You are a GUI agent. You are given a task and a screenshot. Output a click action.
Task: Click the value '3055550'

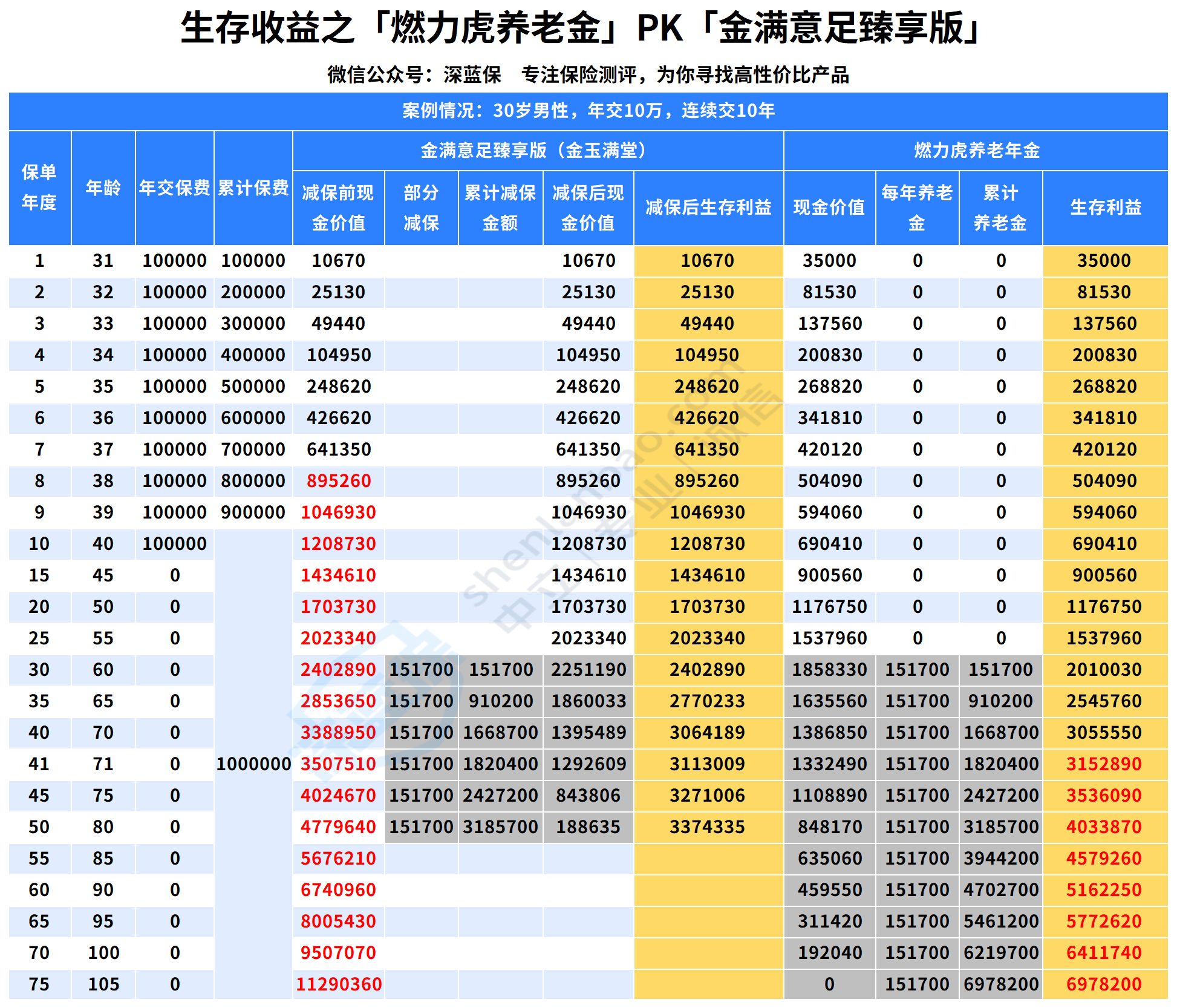(1104, 733)
